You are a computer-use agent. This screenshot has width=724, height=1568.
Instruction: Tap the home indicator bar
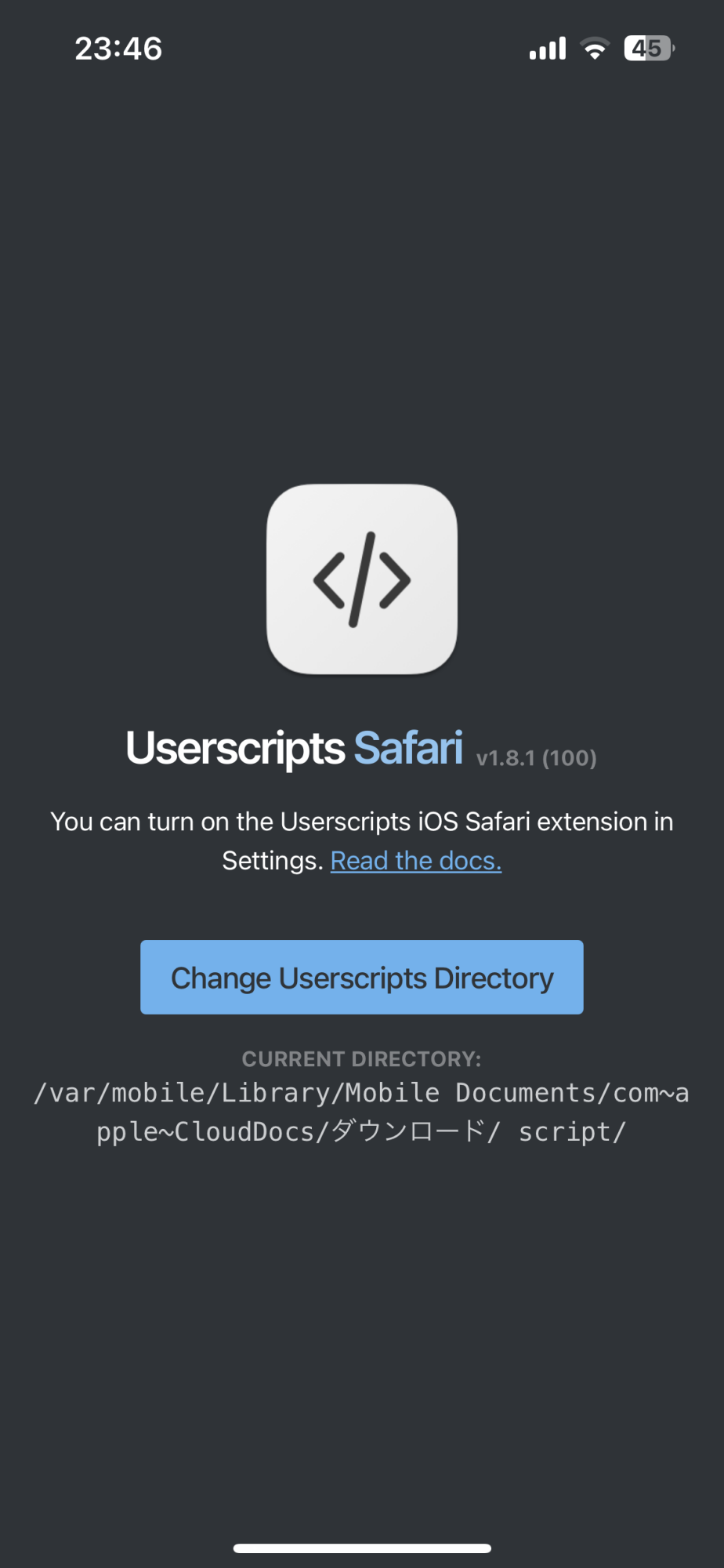[x=362, y=1548]
